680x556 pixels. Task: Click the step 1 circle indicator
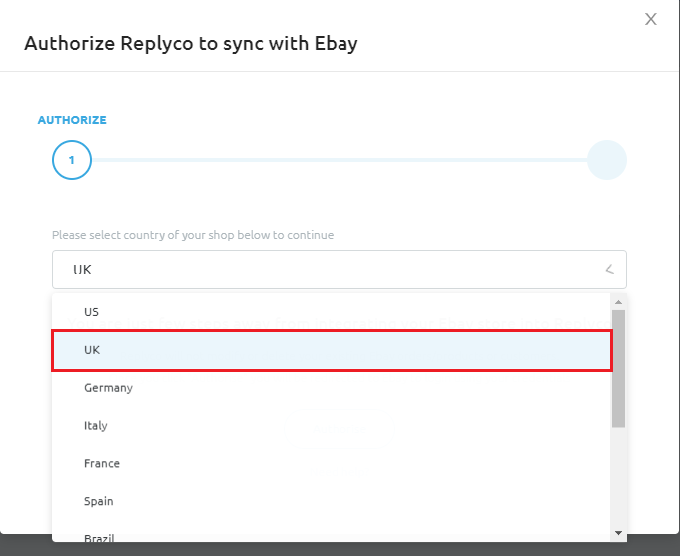pyautogui.click(x=71, y=160)
